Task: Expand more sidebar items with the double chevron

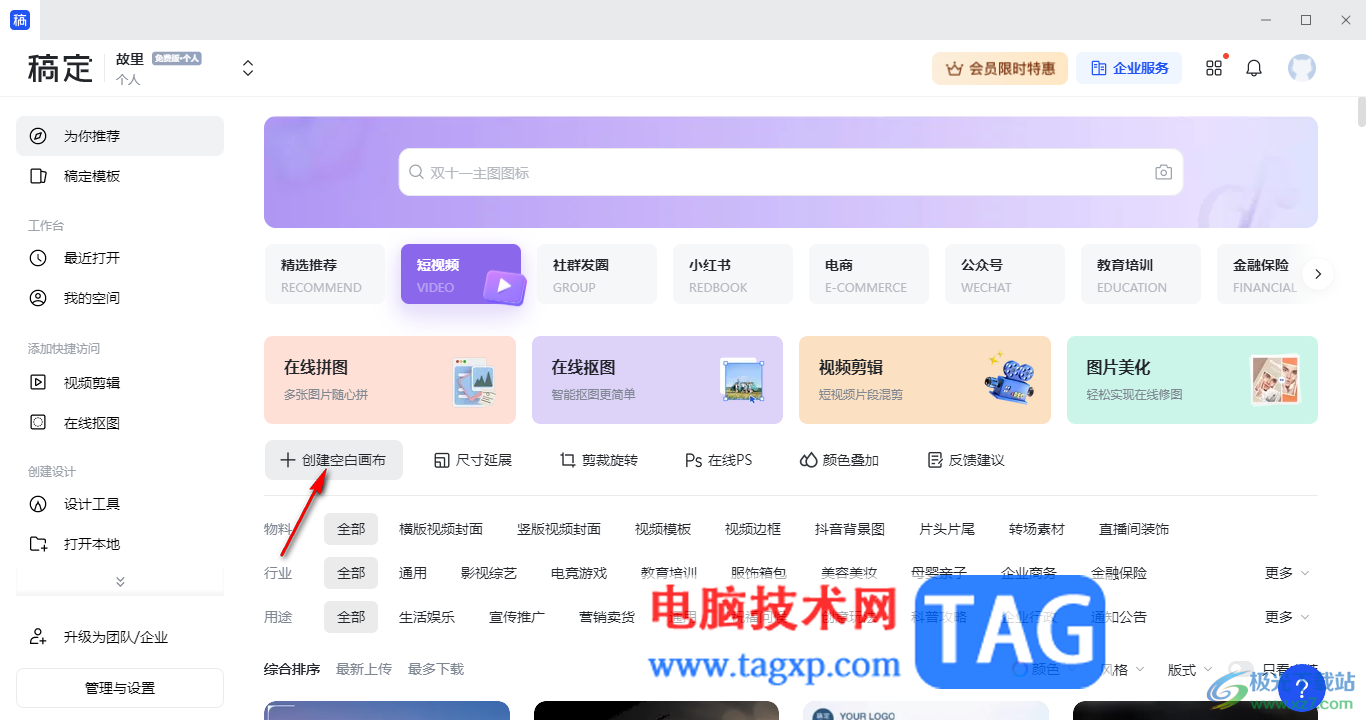Action: coord(120,581)
